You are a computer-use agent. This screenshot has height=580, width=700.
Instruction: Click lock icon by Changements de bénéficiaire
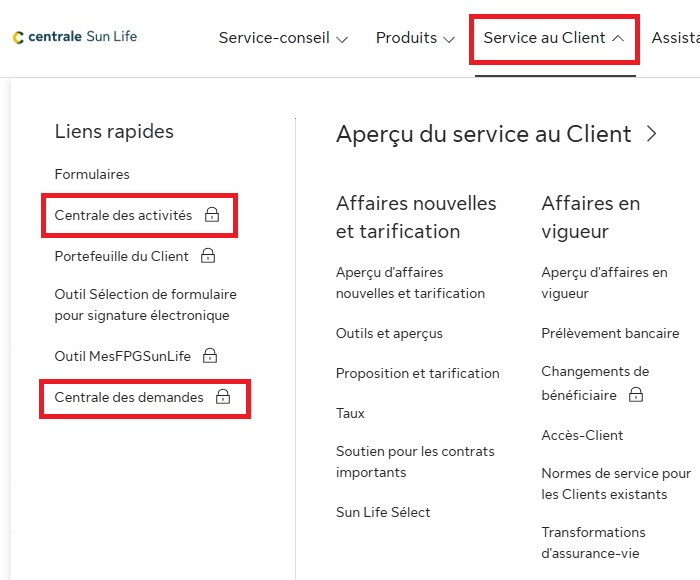[x=635, y=395]
